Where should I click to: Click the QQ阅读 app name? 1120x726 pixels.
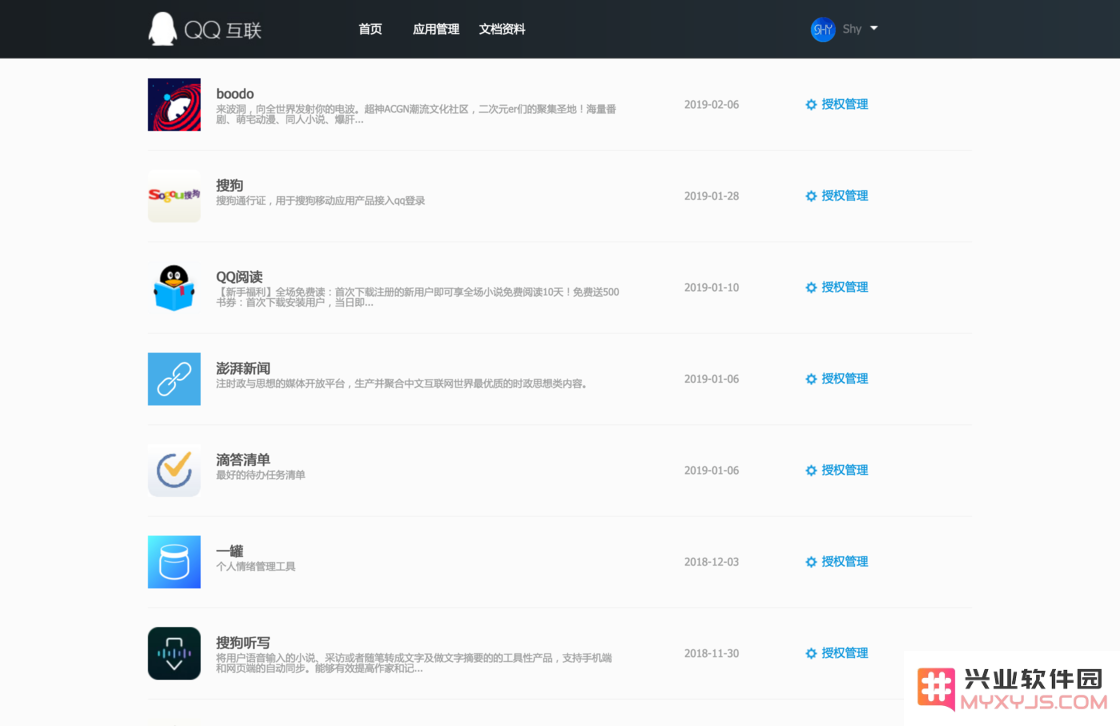click(x=239, y=277)
